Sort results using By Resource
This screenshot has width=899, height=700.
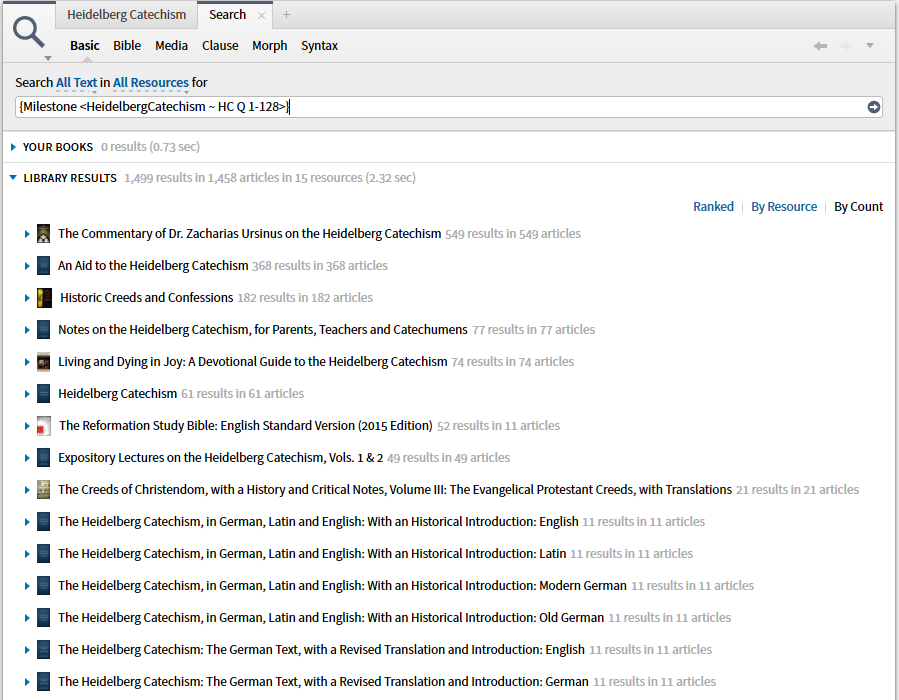point(784,206)
